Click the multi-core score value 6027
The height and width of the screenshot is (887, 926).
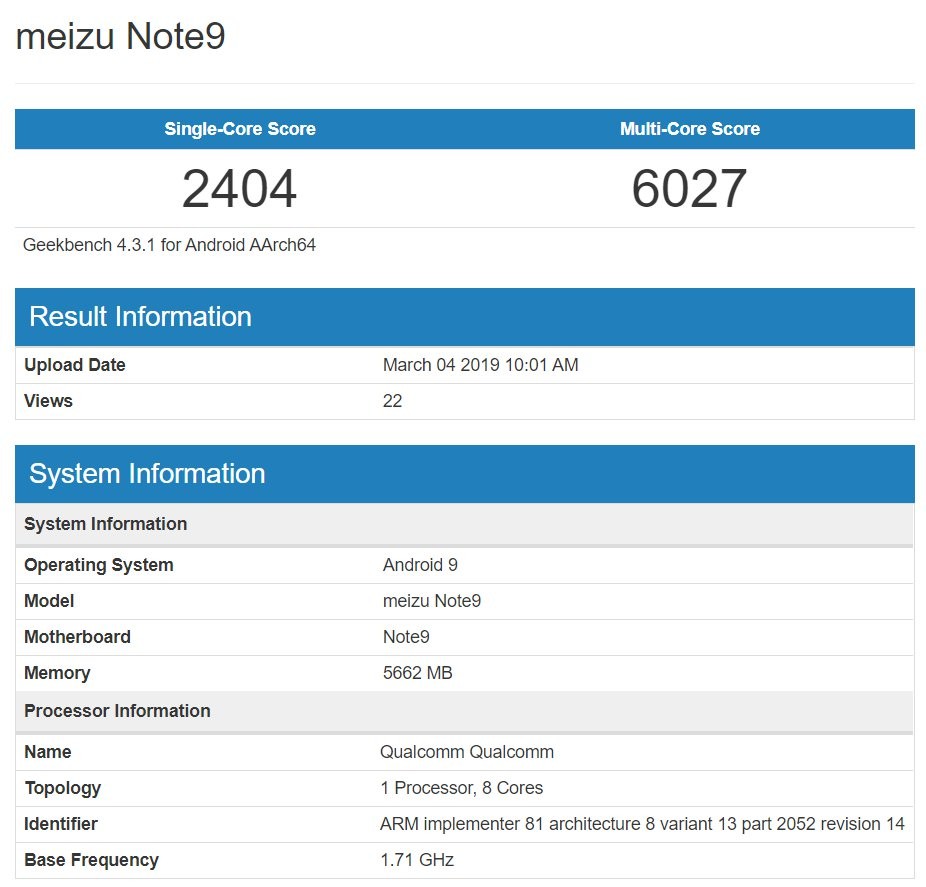pyautogui.click(x=689, y=188)
